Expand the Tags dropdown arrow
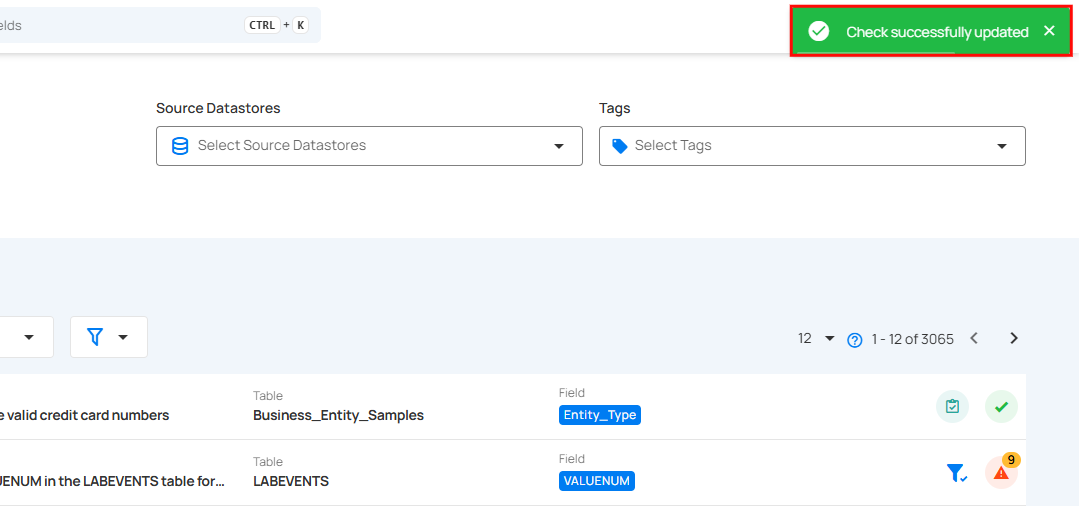Viewport: 1079px width, 506px height. (1002, 146)
